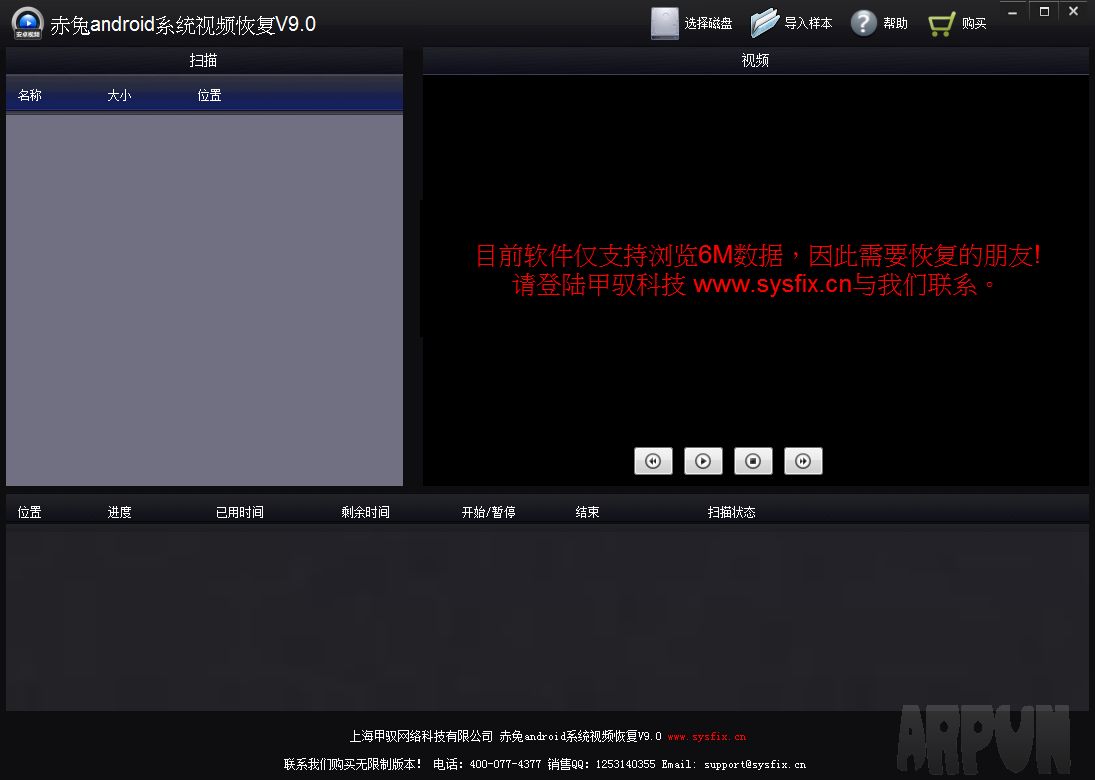Click the 开始/暂停 start-pause column header
The width and height of the screenshot is (1095, 780).
[489, 511]
